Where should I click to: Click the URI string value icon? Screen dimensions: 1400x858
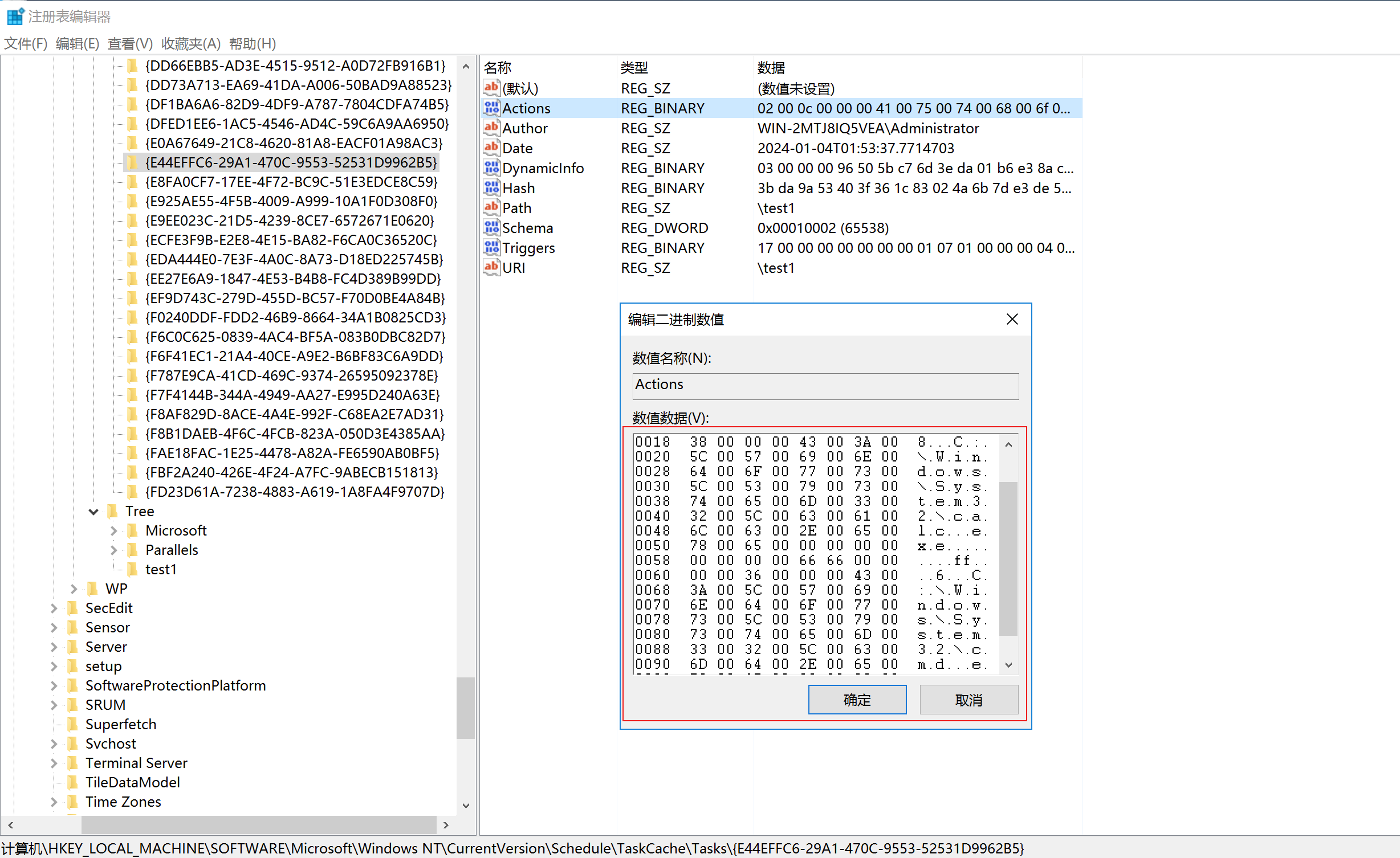491,268
